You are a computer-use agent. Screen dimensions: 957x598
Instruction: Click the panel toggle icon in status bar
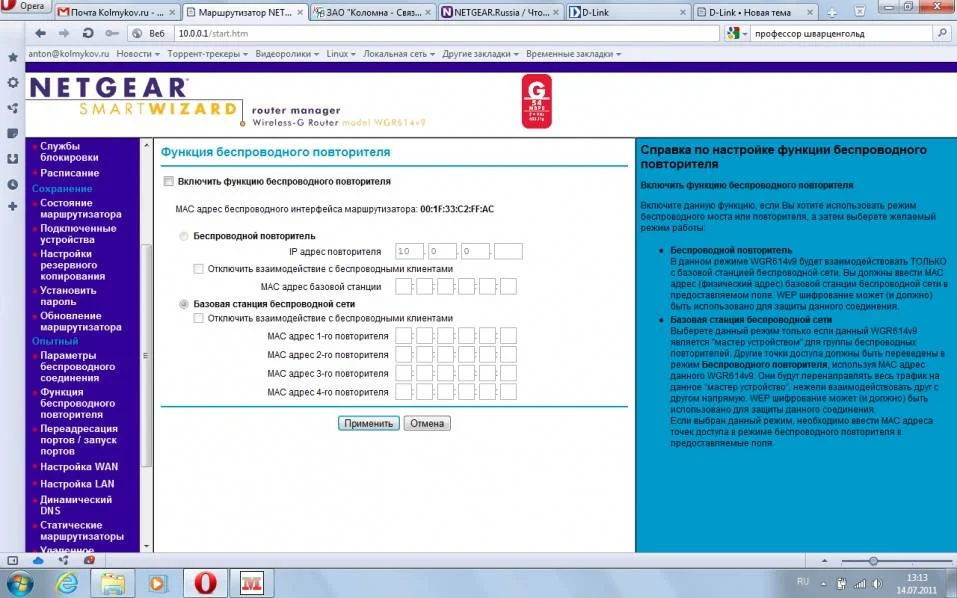pyautogui.click(x=12, y=560)
